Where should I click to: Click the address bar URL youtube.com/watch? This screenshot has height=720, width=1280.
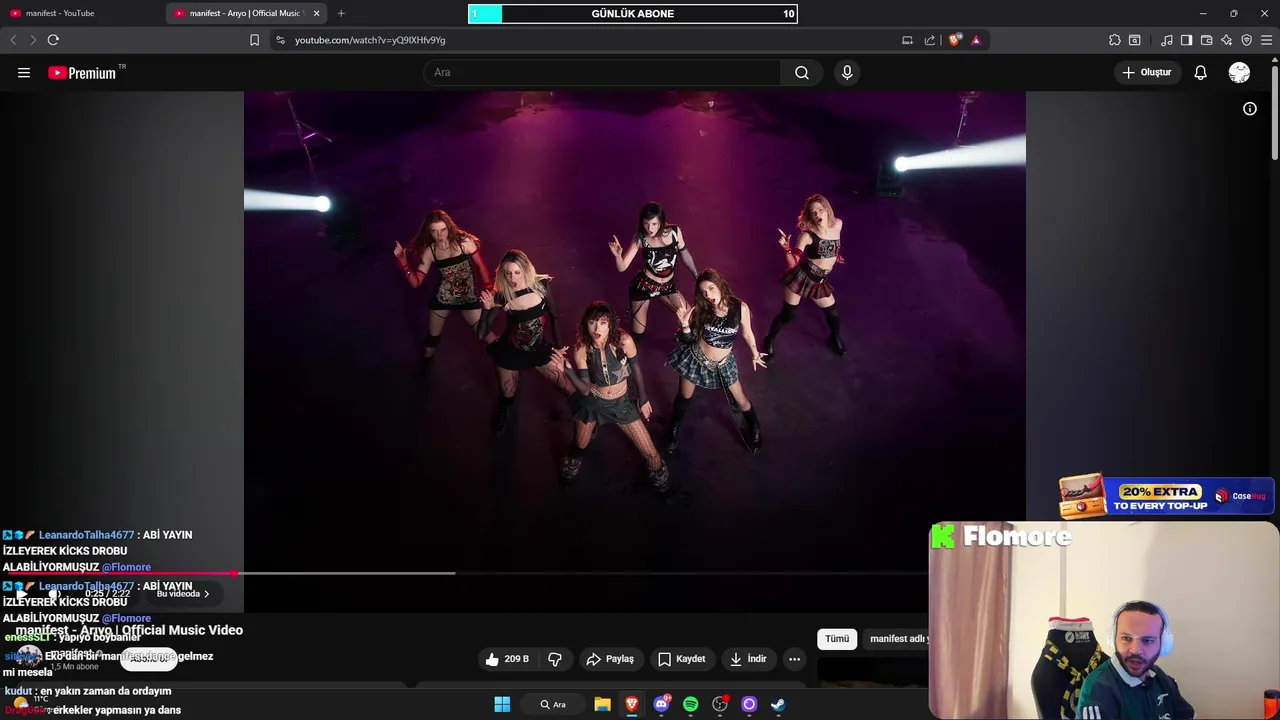pyautogui.click(x=370, y=40)
